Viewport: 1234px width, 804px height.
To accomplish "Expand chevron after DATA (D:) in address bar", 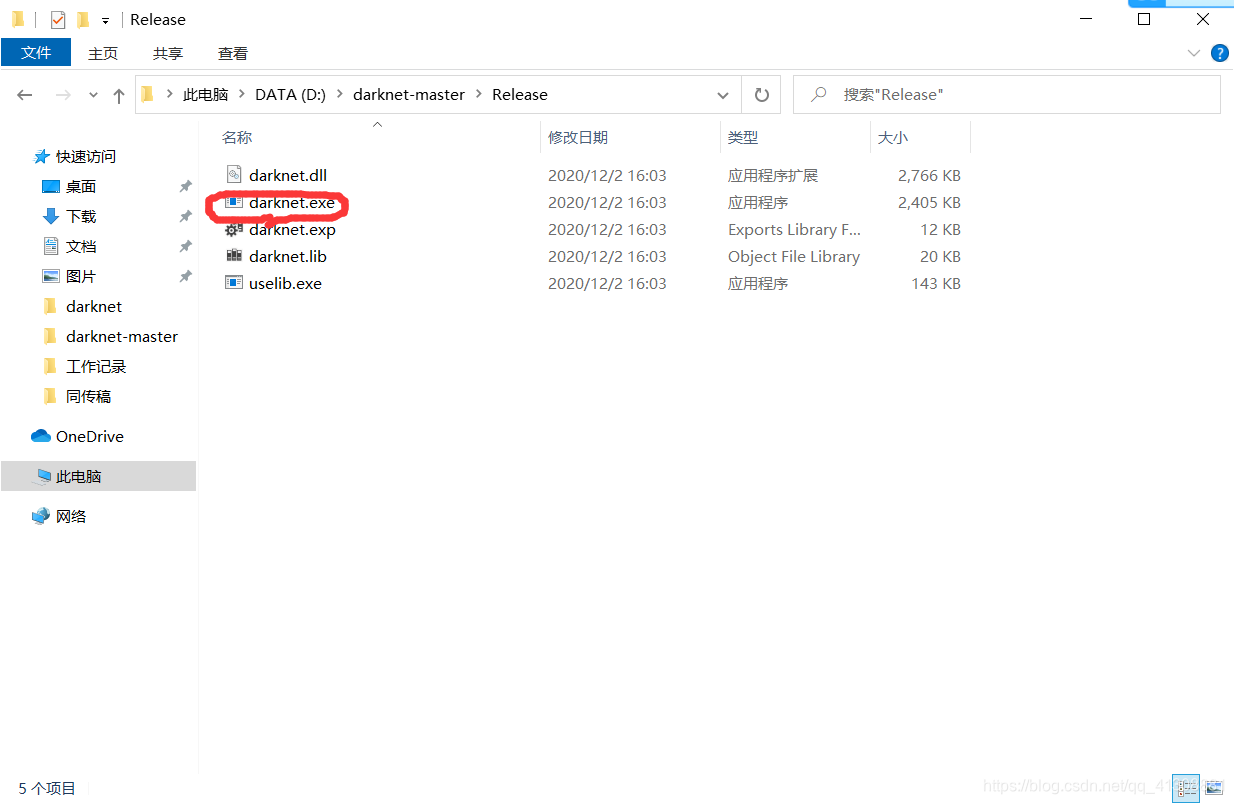I will 339,94.
